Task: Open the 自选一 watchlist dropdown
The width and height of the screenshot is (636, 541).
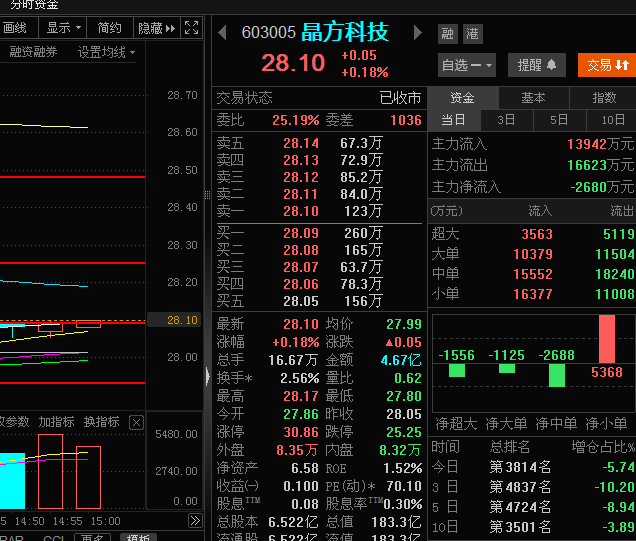Action: 467,65
